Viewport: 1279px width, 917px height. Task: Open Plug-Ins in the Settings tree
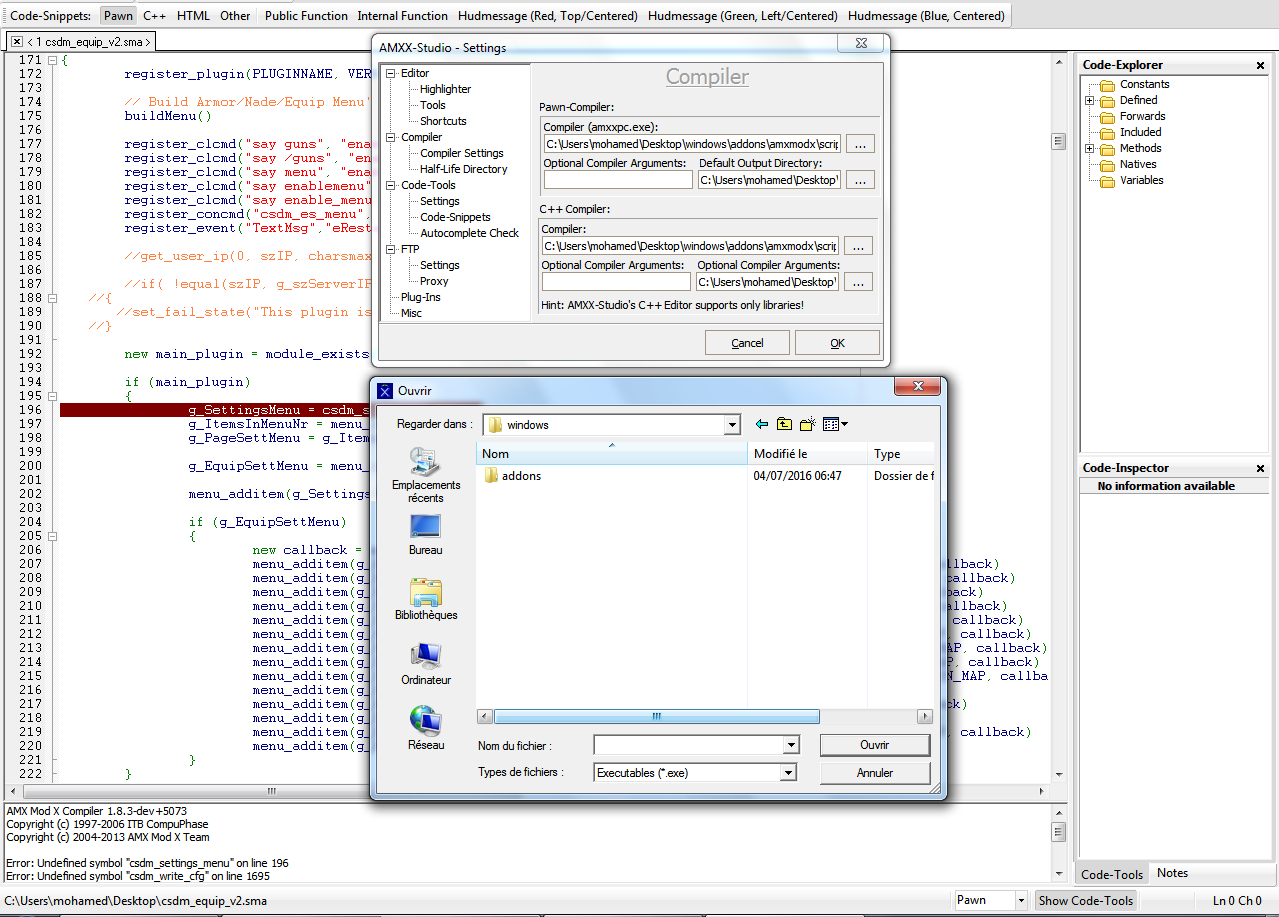pyautogui.click(x=420, y=297)
